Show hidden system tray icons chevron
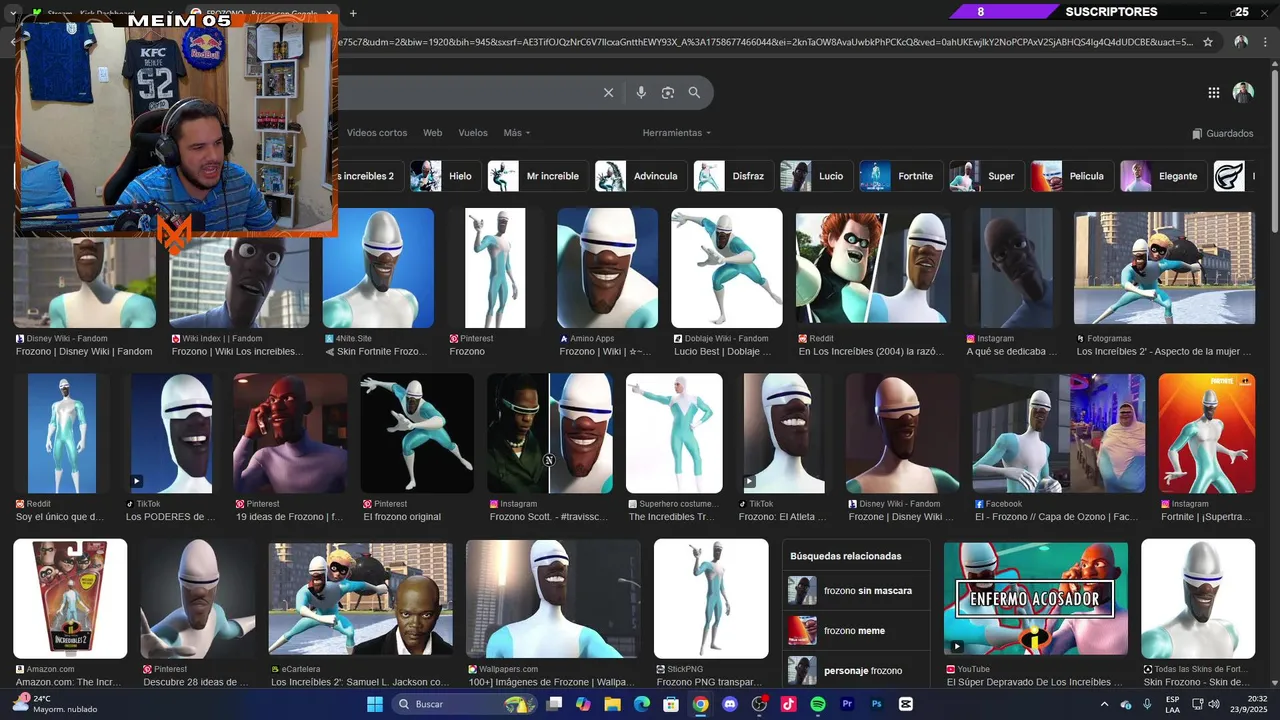This screenshot has width=1280, height=720. 1104,704
